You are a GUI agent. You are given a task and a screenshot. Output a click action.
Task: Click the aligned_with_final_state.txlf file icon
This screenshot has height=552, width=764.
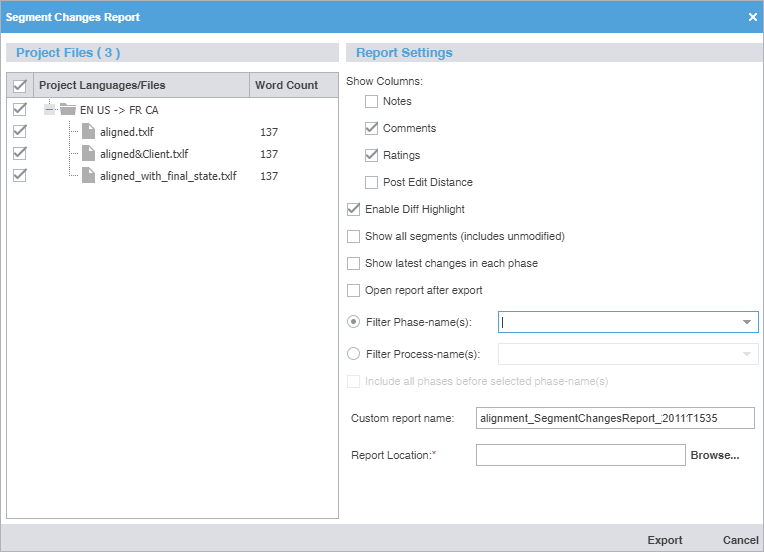(89, 176)
